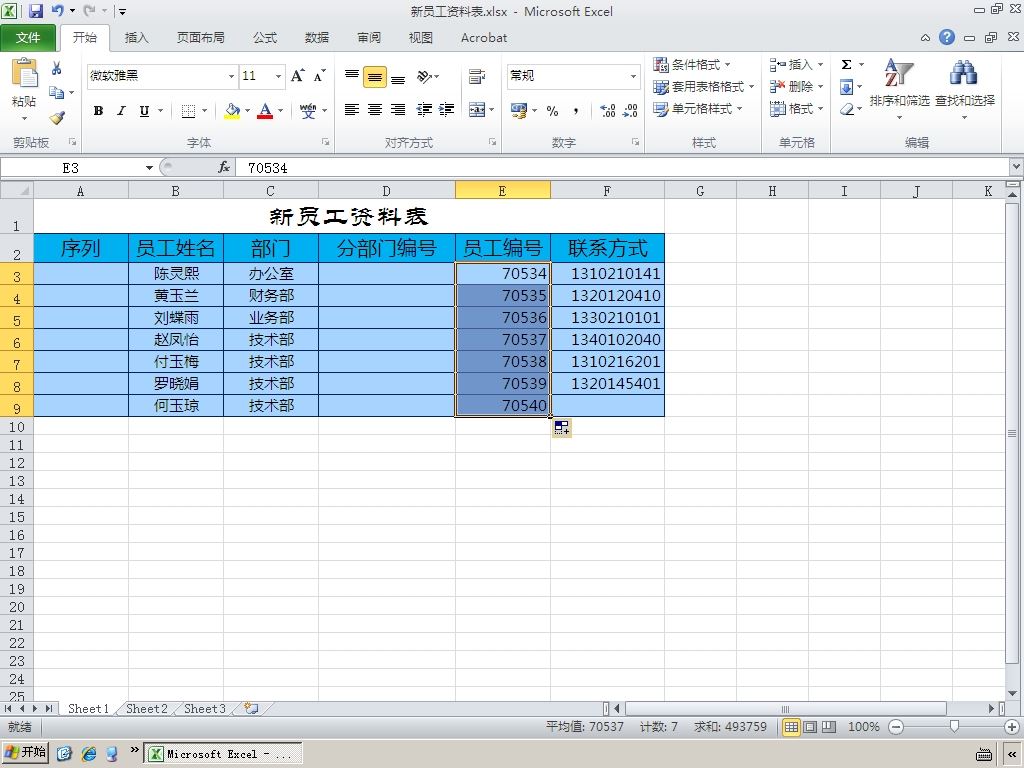Screen dimensions: 1024x768
Task: Click the AutoSum sigma icon
Action: [846, 64]
